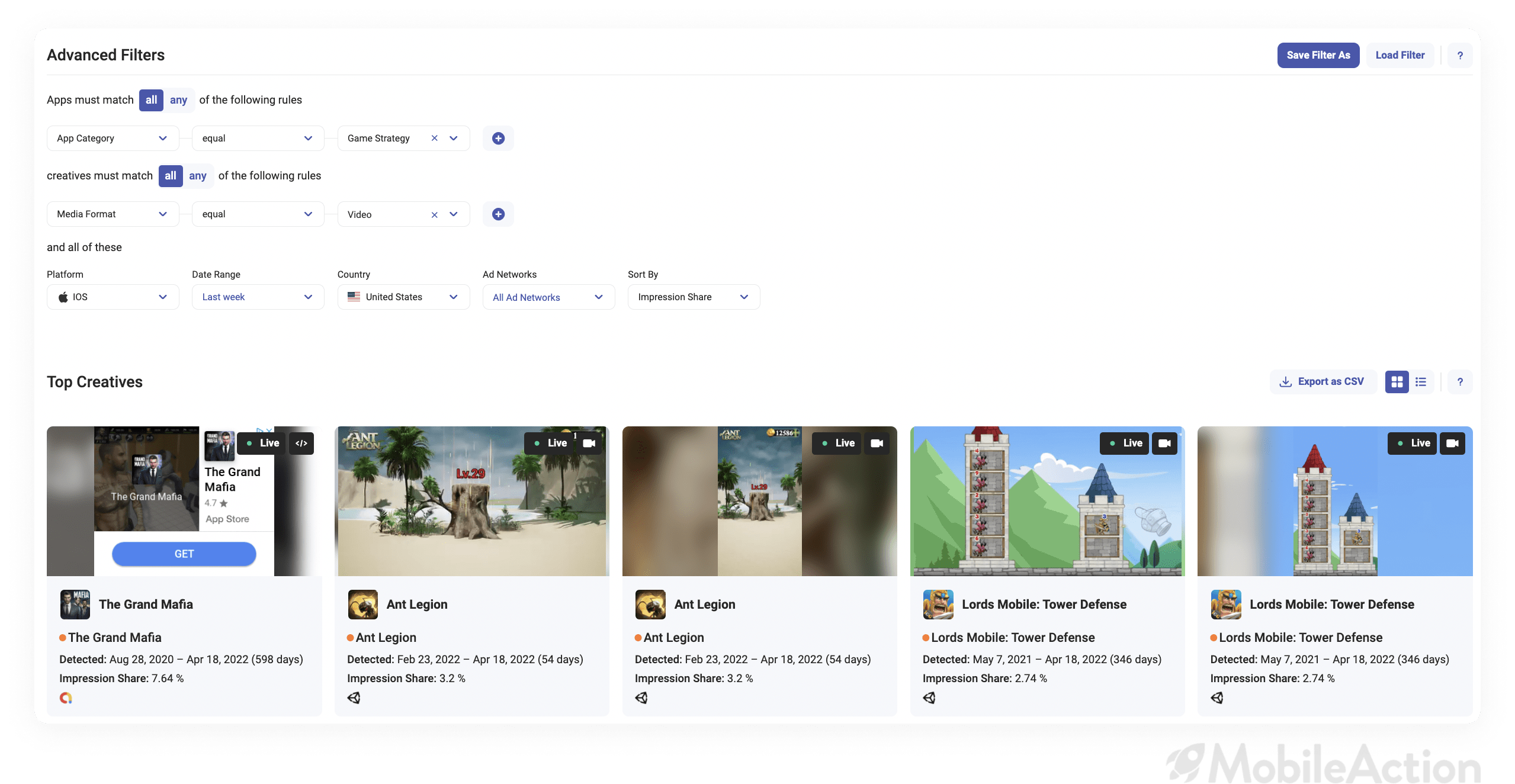Click orange-dotted Ant Legion label on second card
The width and height of the screenshot is (1515, 784).
[669, 637]
